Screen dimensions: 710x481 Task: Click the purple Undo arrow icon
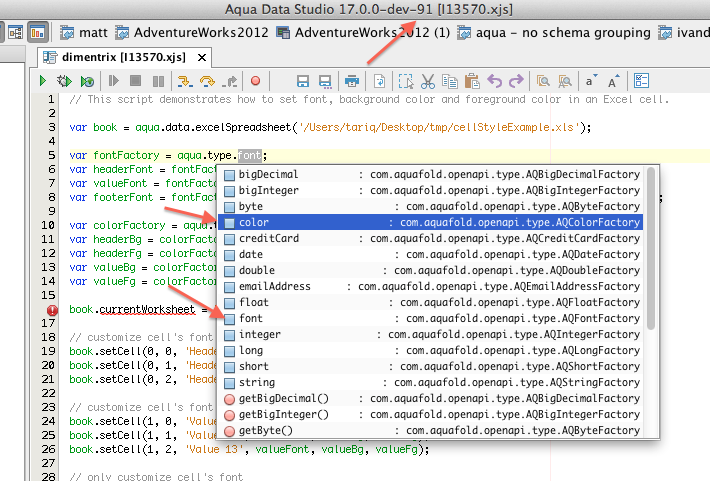pos(494,82)
